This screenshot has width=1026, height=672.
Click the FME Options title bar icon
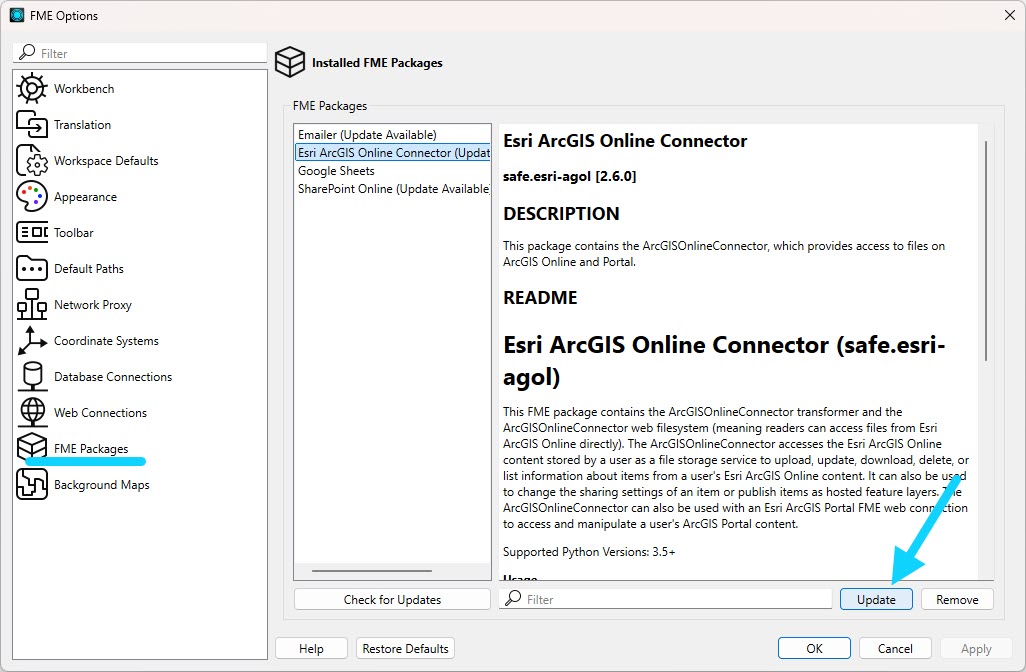pyautogui.click(x=16, y=15)
